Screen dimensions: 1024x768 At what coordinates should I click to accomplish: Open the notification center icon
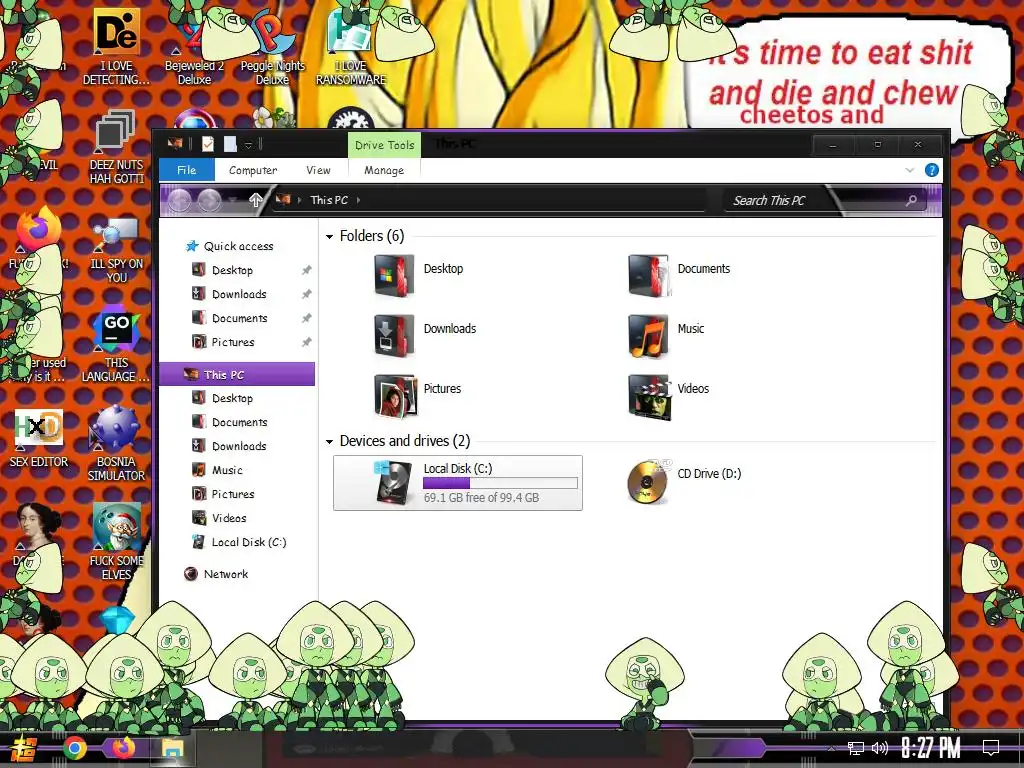pyautogui.click(x=991, y=748)
